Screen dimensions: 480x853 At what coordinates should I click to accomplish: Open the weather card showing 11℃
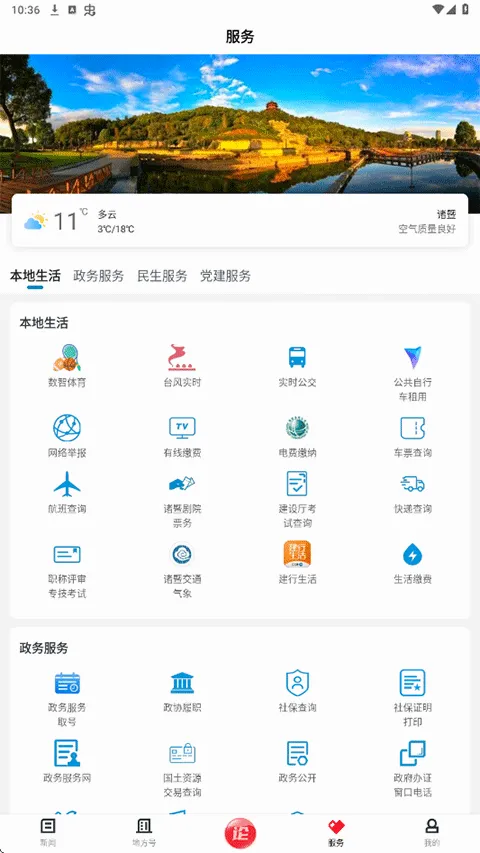[240, 220]
